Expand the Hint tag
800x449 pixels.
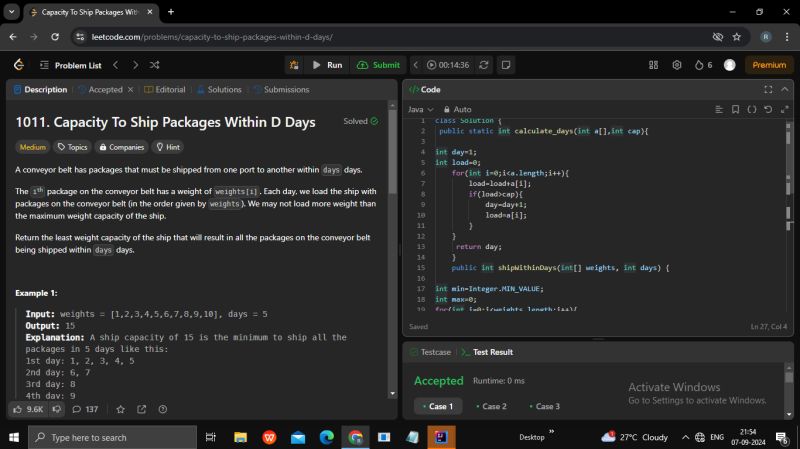[x=168, y=147]
